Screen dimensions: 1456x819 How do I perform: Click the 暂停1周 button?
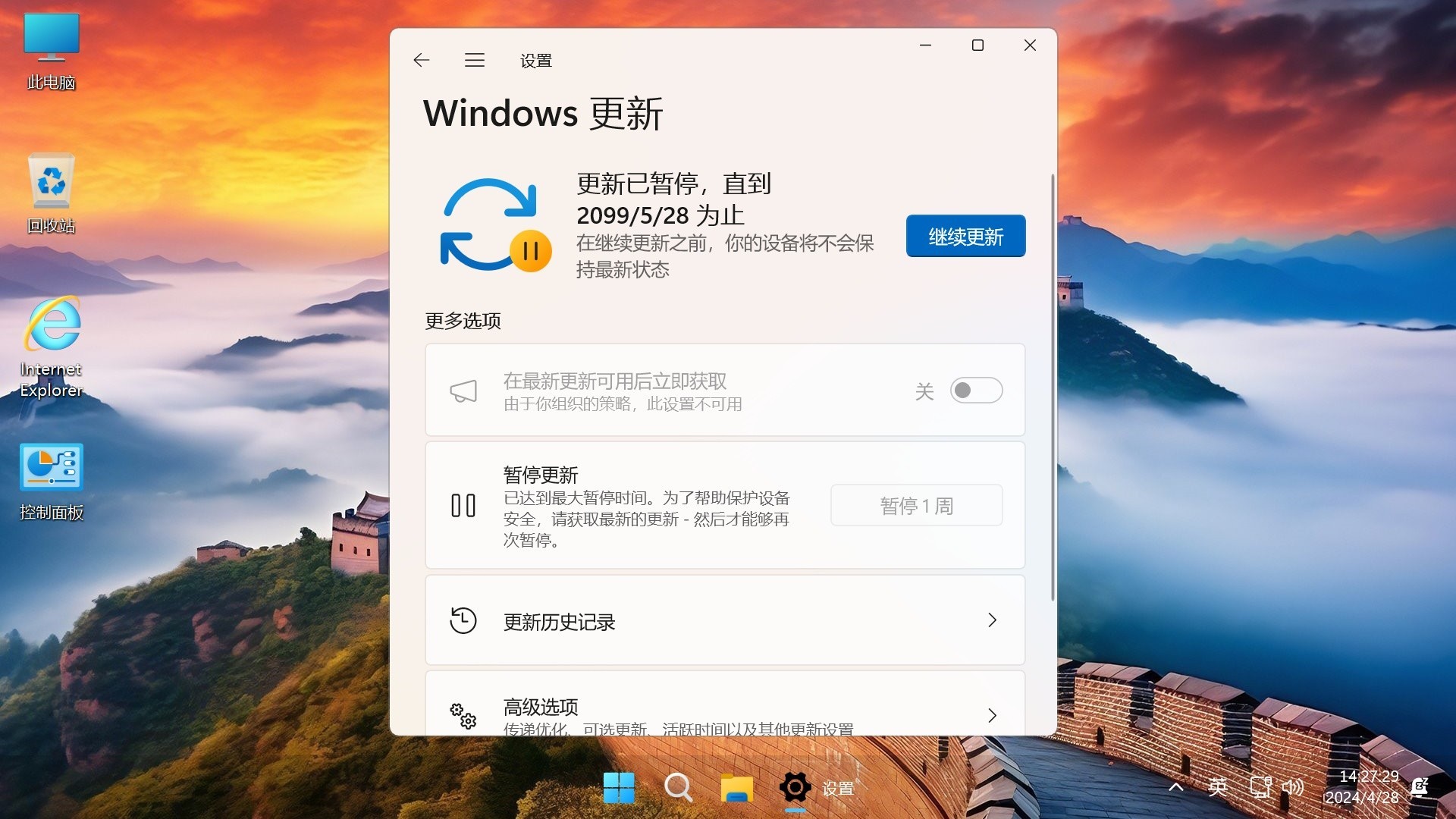click(x=916, y=505)
